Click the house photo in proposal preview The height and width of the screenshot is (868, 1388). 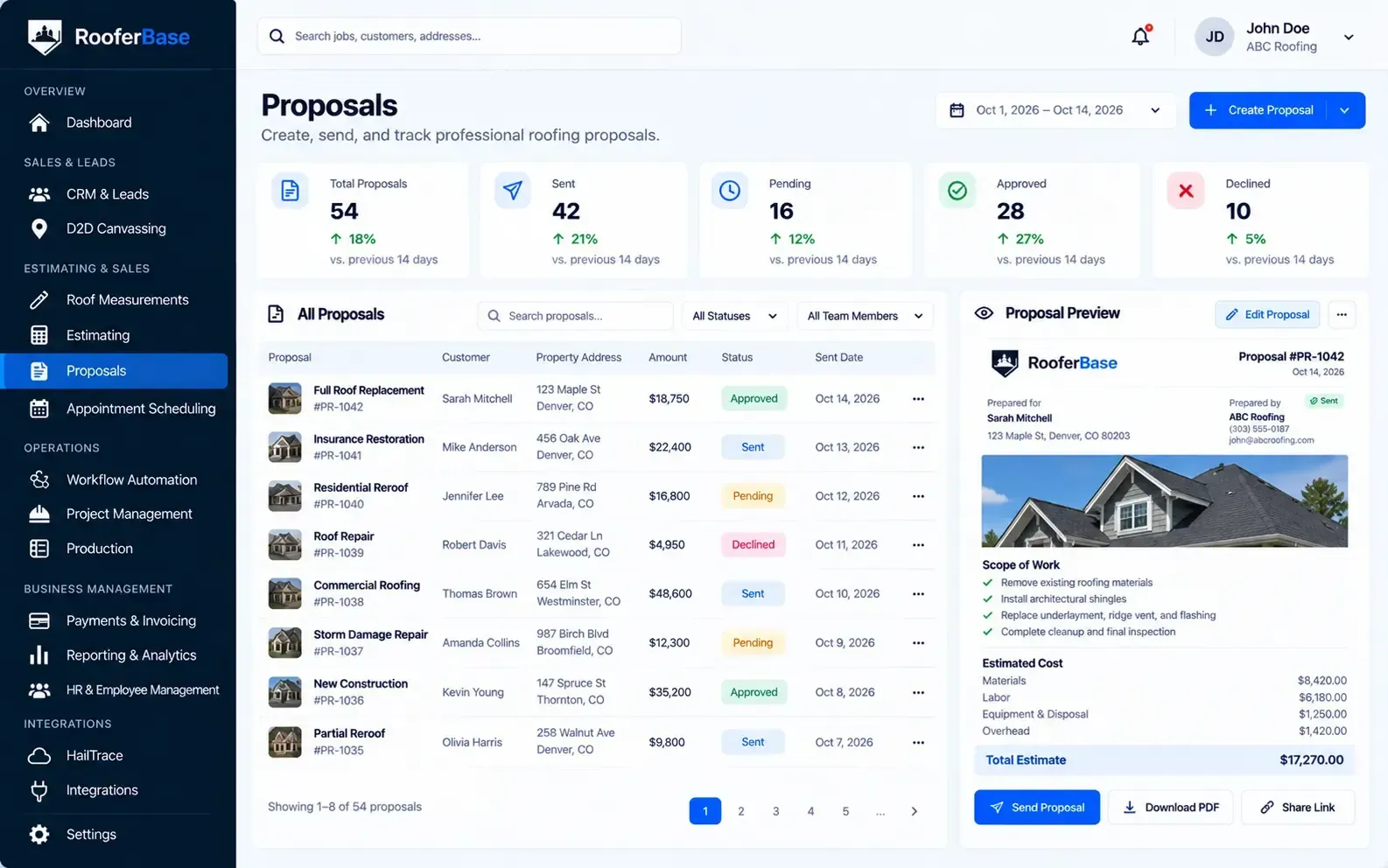coord(1164,501)
